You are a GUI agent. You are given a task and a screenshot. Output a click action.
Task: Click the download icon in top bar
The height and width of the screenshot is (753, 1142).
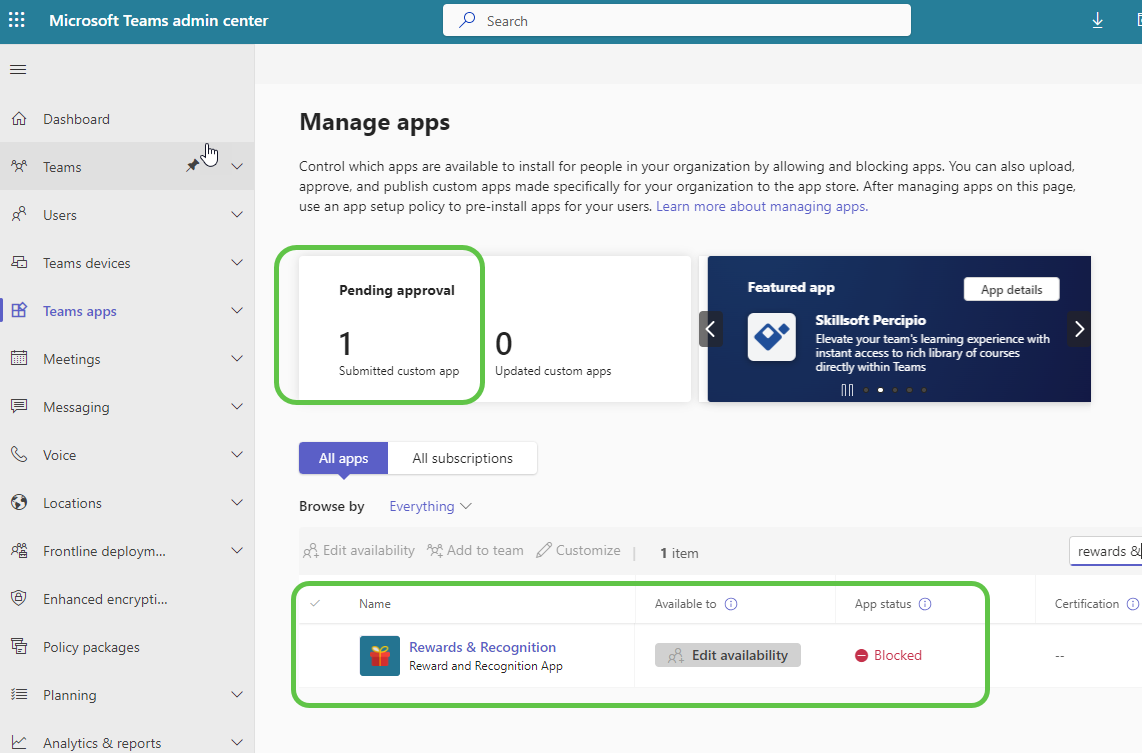pos(1097,19)
